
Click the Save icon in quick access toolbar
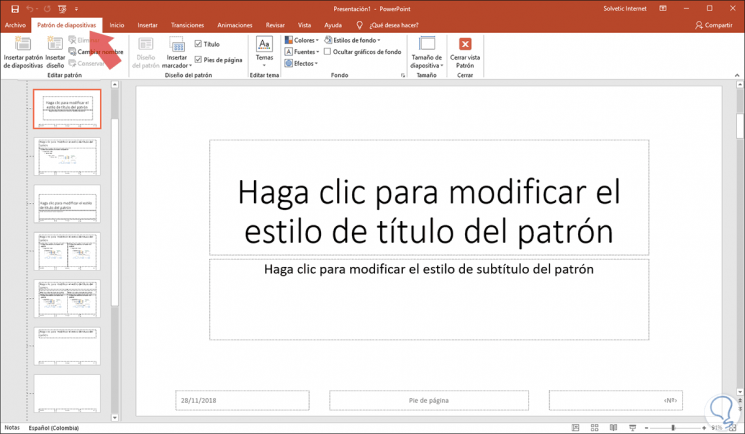pyautogui.click(x=14, y=8)
